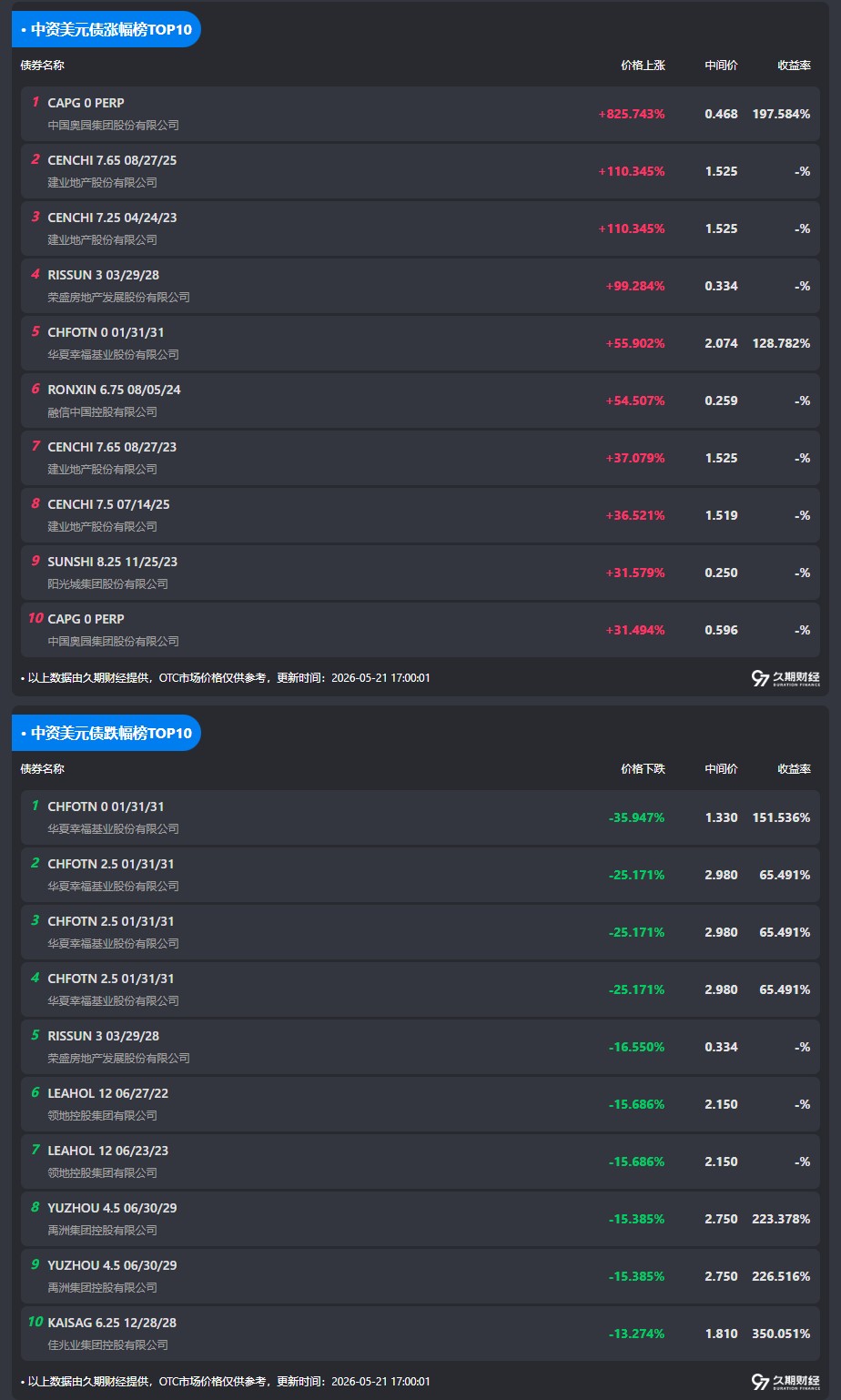Click the 350.051% yield value
The height and width of the screenshot is (1400, 841).
pyautogui.click(x=781, y=1334)
